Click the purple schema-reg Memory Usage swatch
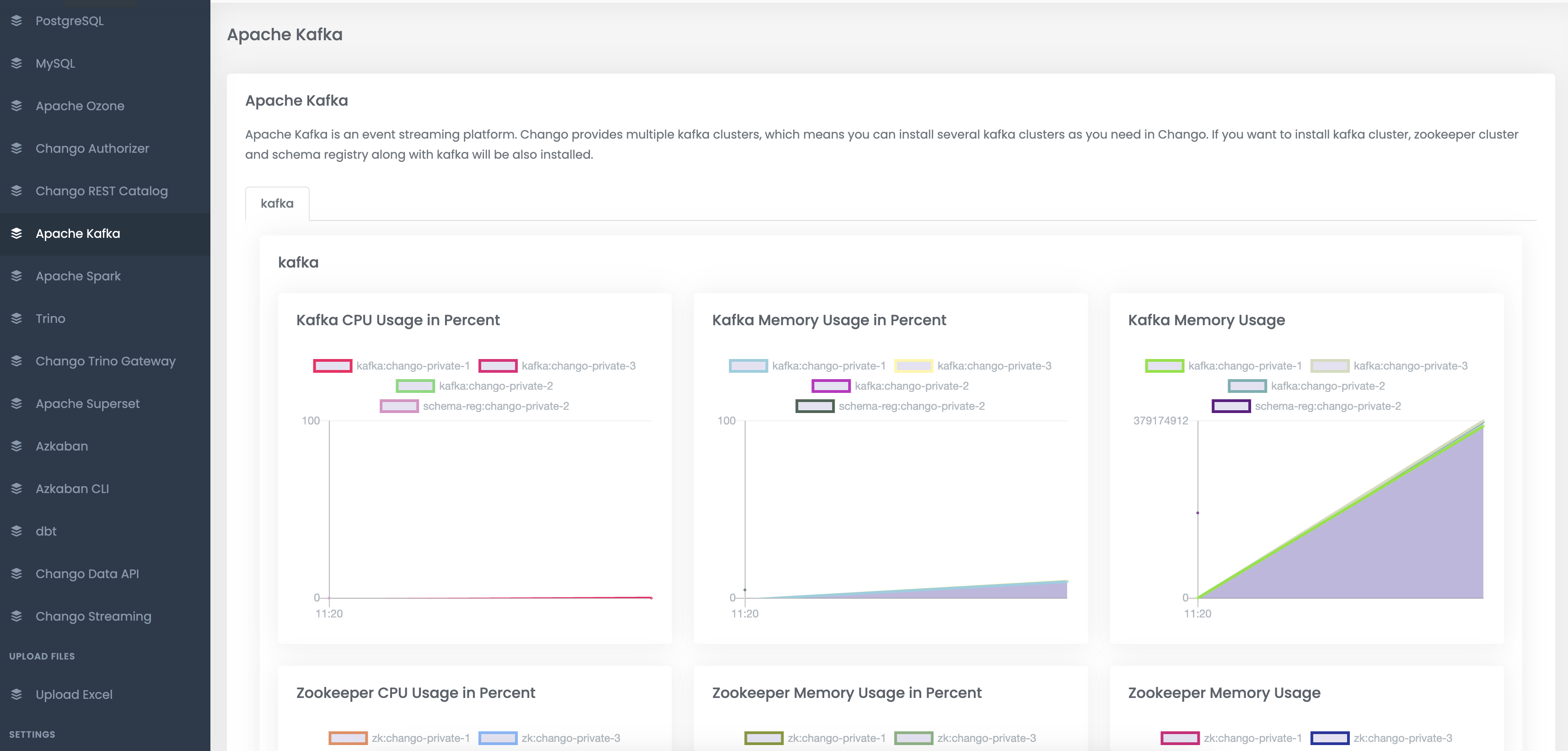The image size is (1568, 751). 1231,406
